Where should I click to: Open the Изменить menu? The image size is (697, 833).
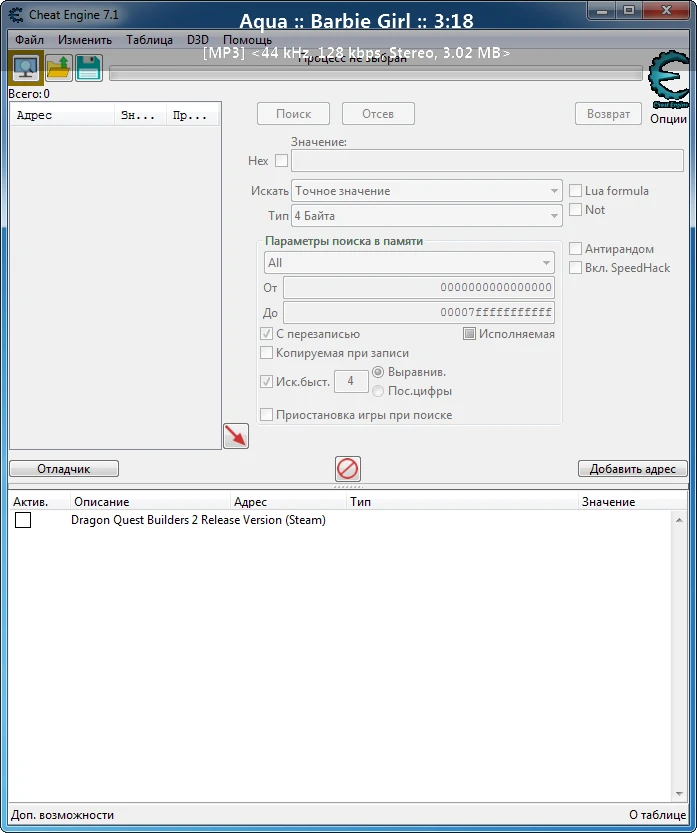tap(85, 40)
